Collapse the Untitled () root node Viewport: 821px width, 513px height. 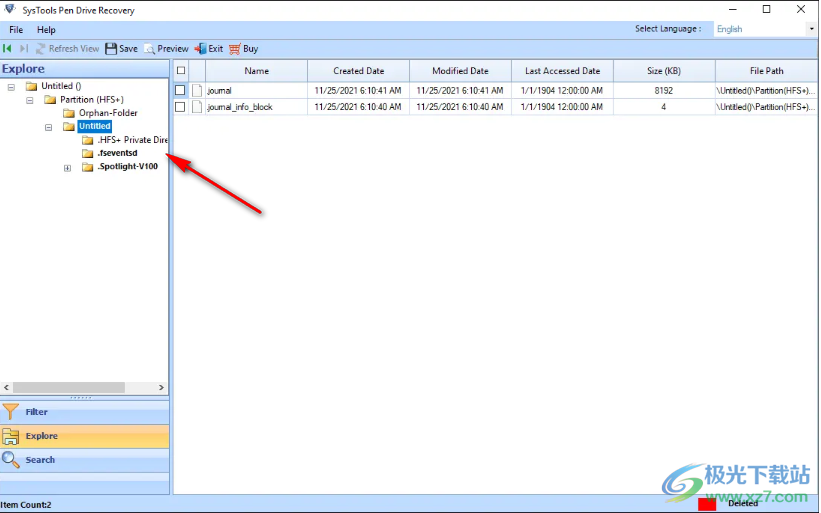[x=11, y=87]
